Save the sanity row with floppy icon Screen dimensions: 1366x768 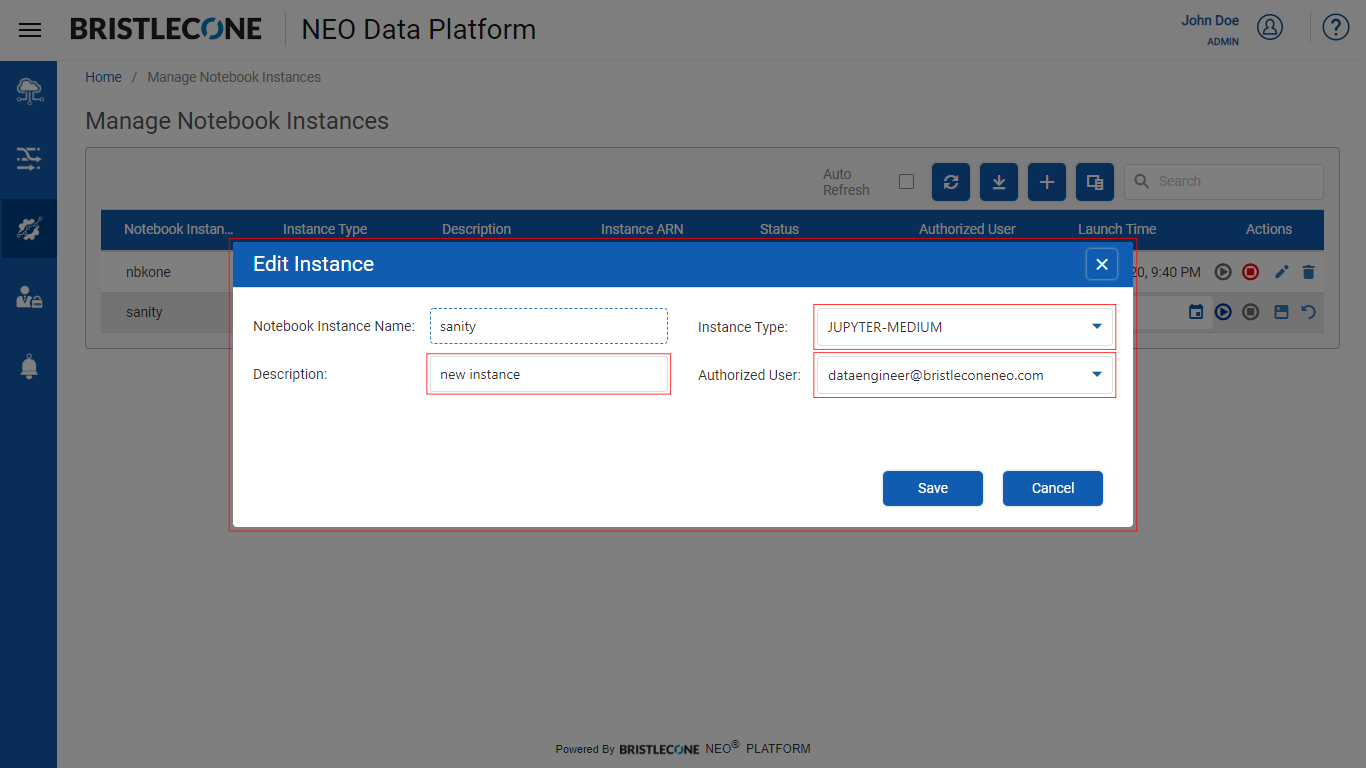point(1281,312)
